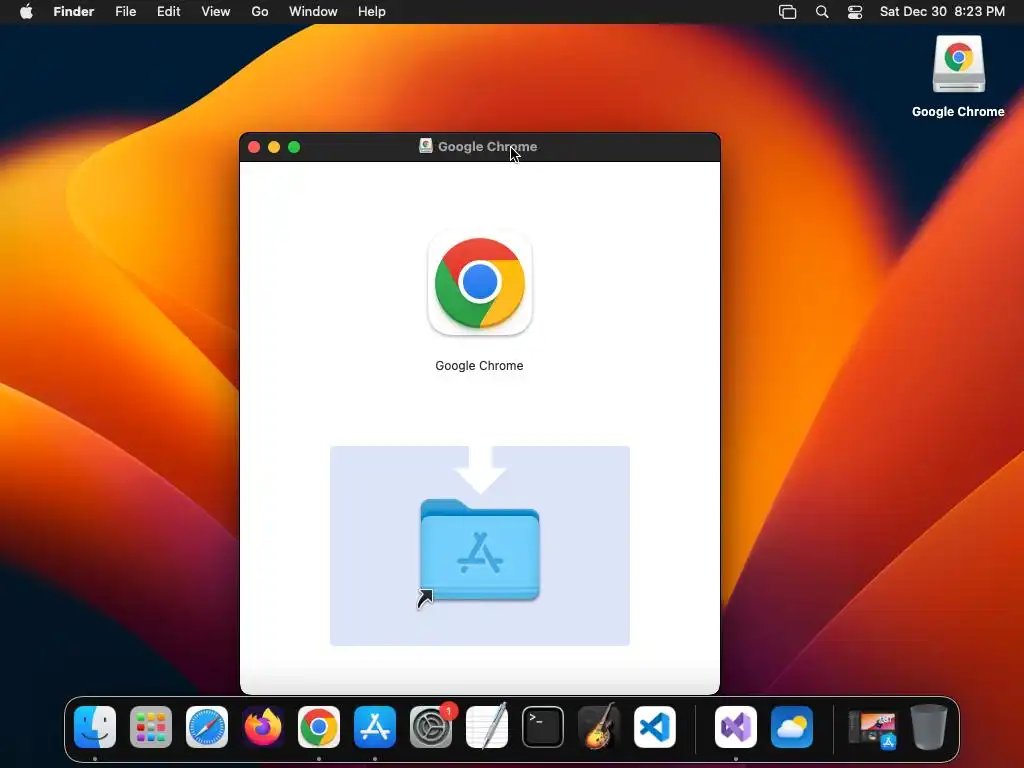Open the Apple menu
Viewport: 1024px width, 768px height.
coord(26,12)
